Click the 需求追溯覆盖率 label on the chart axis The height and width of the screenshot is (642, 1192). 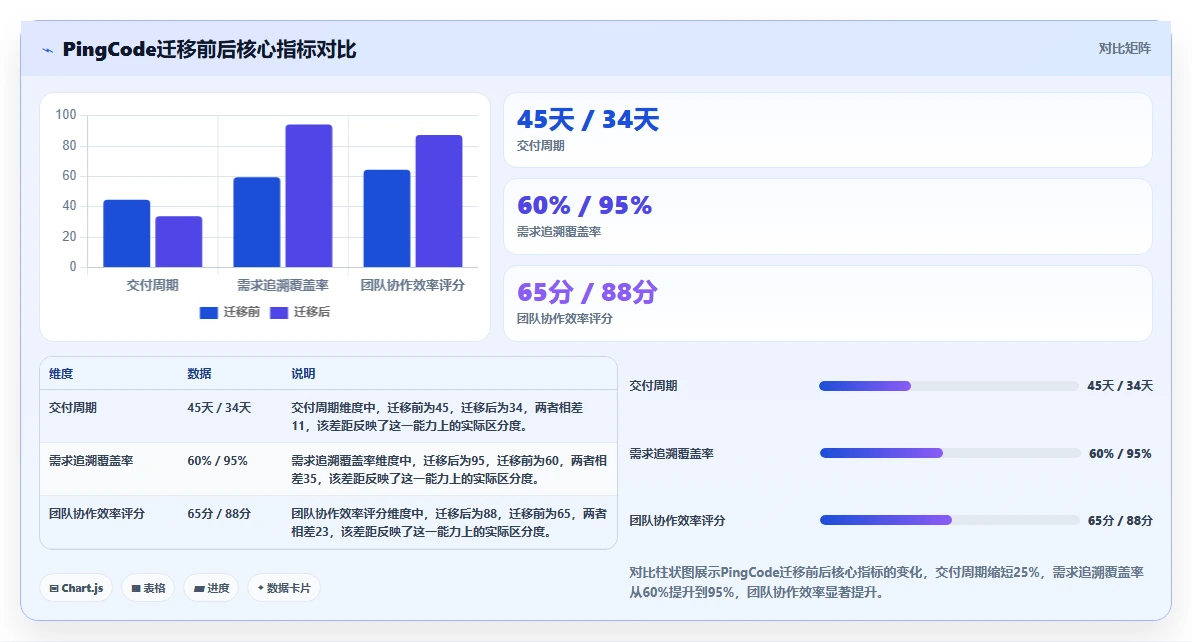[283, 285]
